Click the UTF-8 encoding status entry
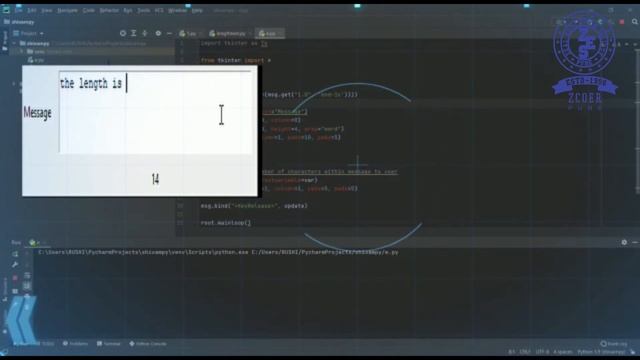 (x=542, y=352)
